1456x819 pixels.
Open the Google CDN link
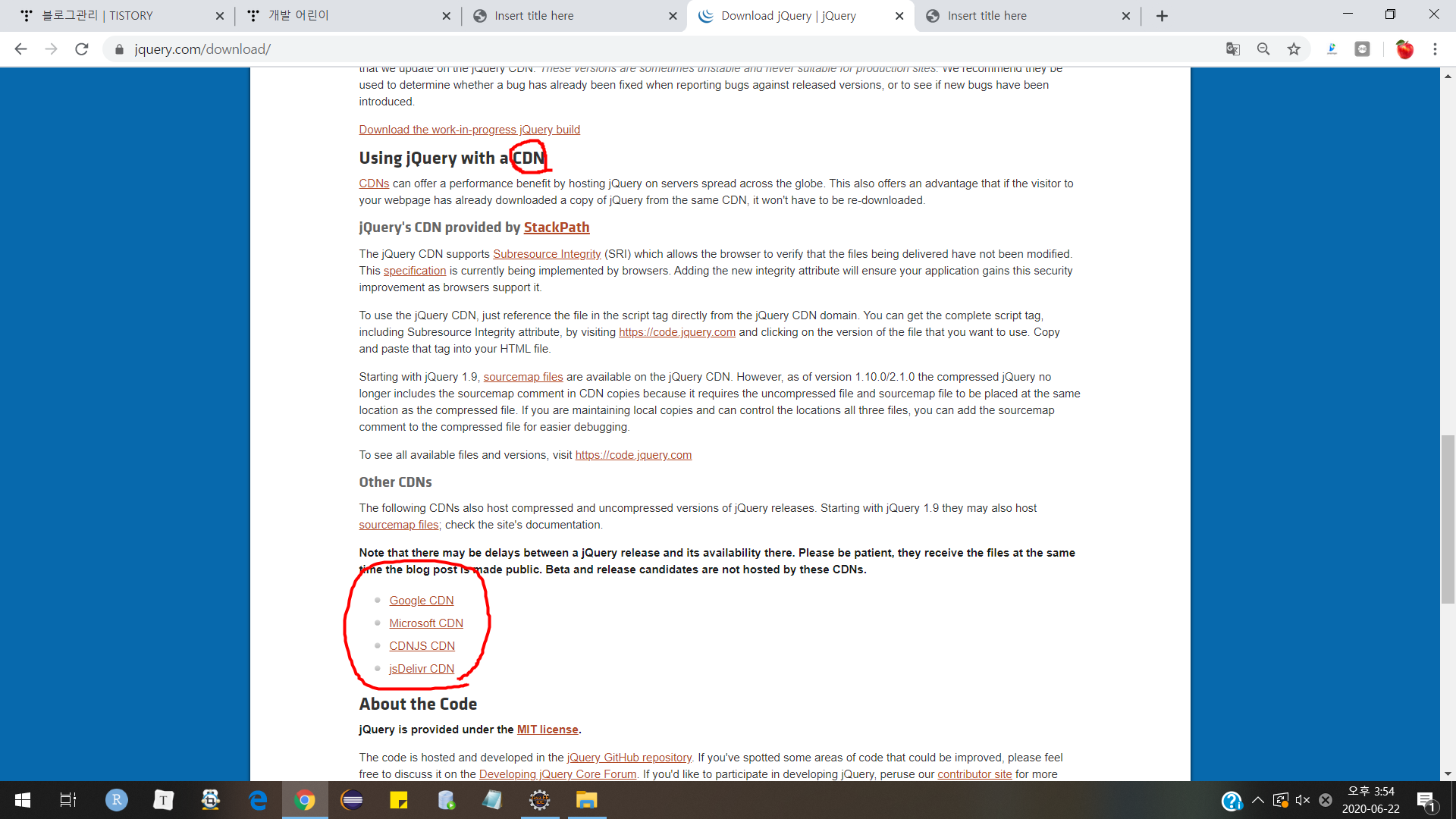[421, 601]
